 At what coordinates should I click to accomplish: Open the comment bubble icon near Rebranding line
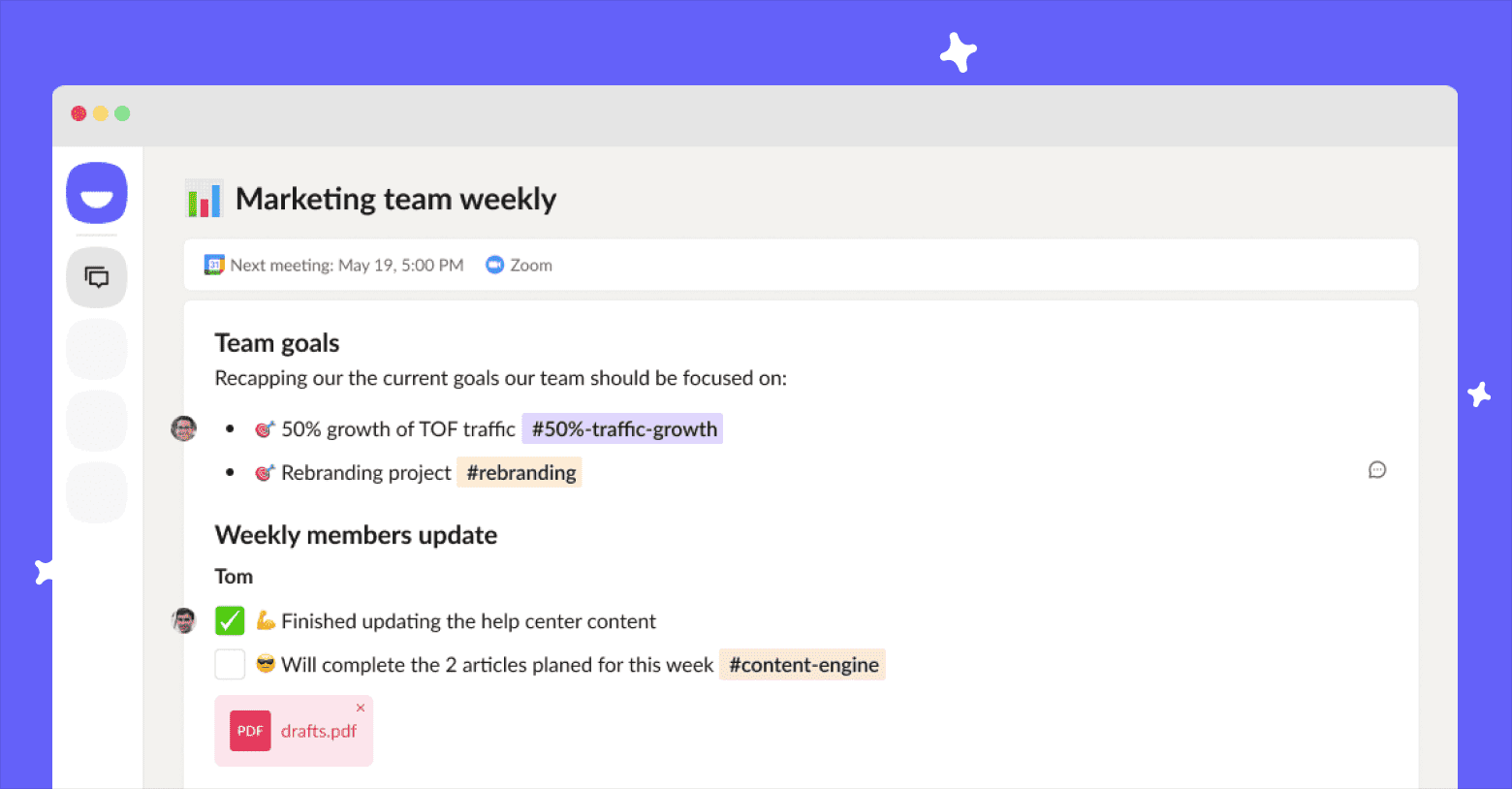[x=1377, y=470]
